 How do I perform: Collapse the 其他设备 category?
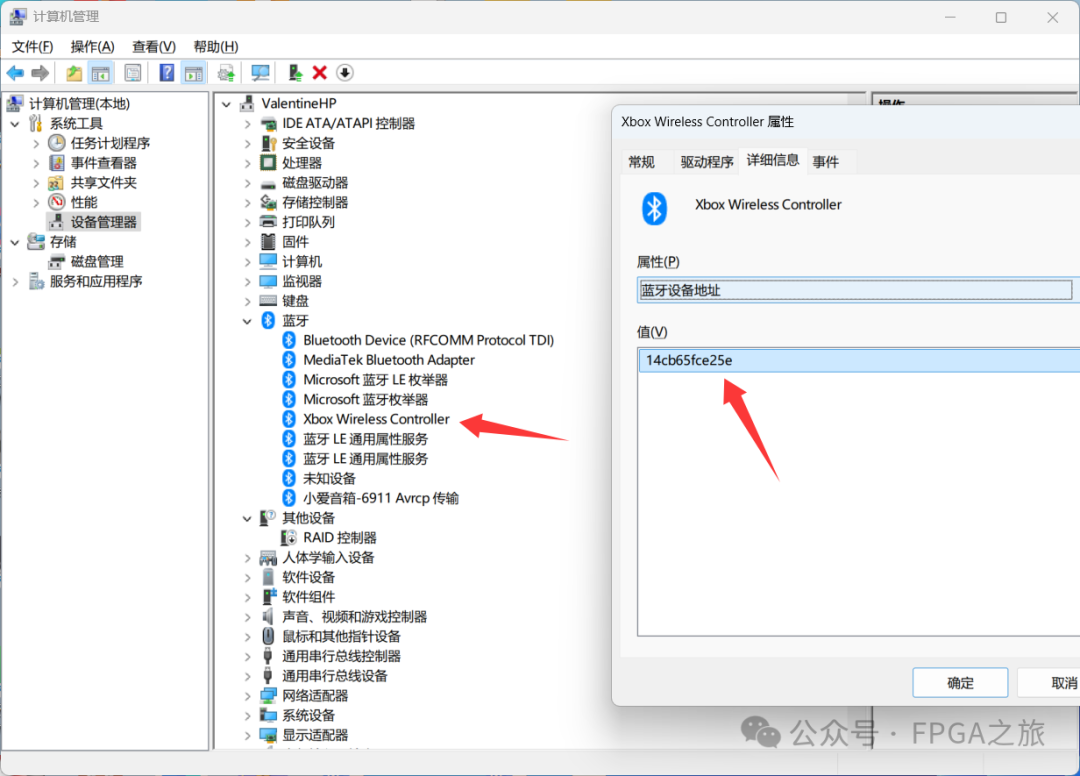(x=247, y=518)
